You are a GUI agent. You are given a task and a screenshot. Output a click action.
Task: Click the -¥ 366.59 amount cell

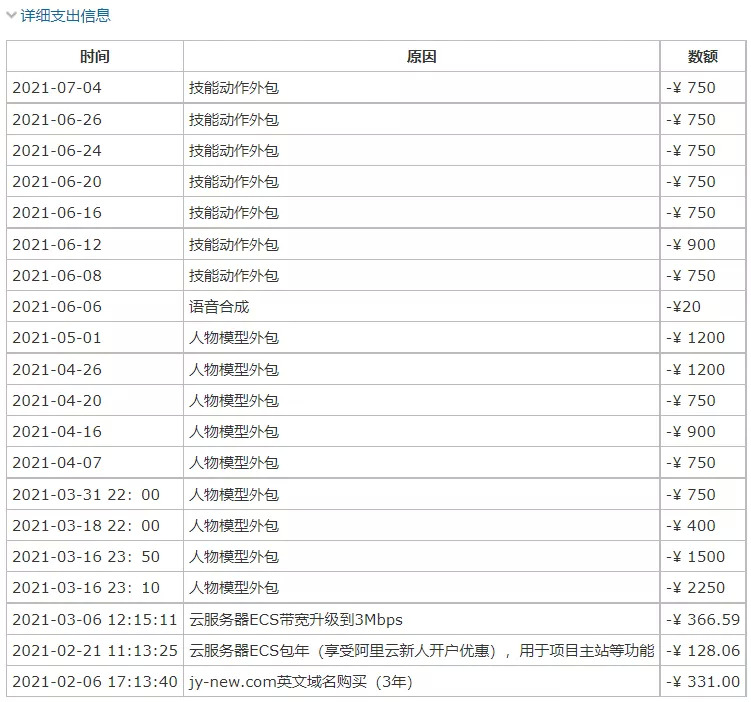click(703, 620)
